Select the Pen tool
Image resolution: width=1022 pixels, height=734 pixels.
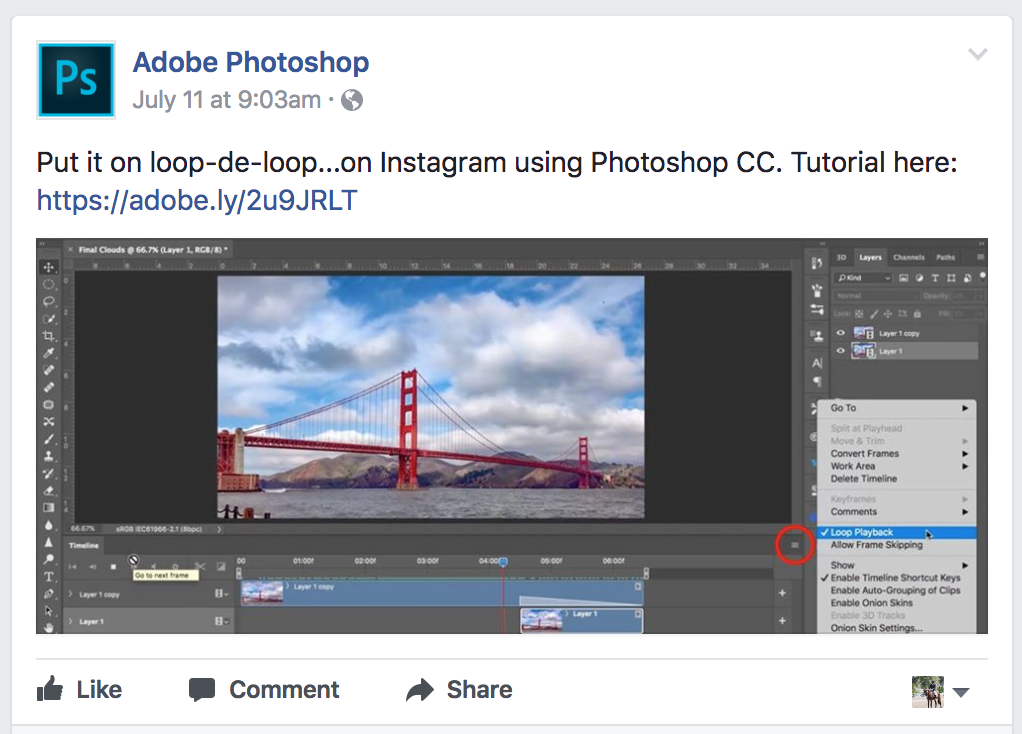(x=48, y=593)
